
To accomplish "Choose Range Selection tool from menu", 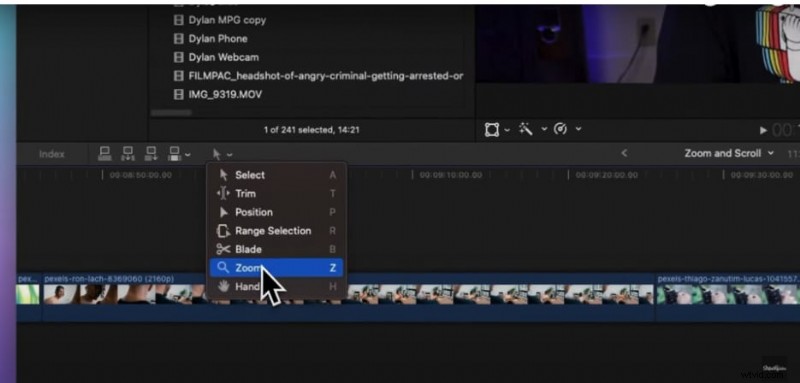I will pyautogui.click(x=276, y=231).
